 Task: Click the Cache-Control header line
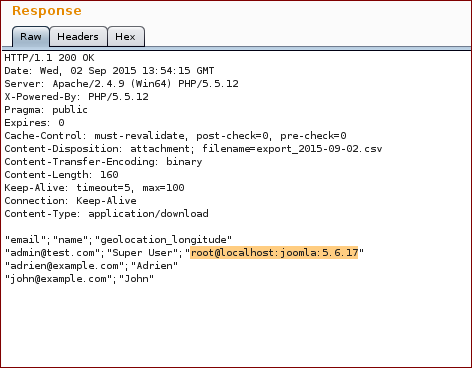pos(175,136)
